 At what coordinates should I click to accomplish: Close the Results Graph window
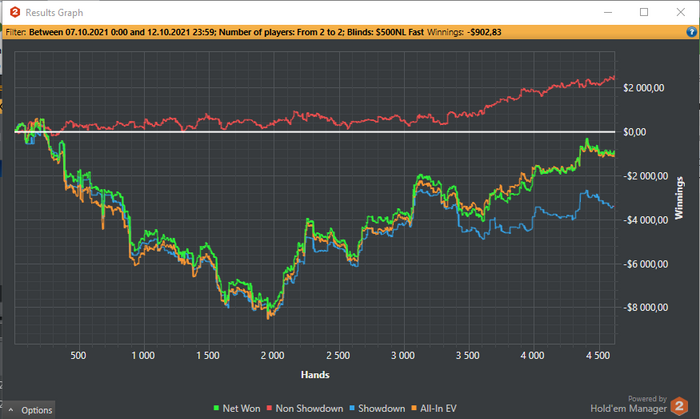tap(680, 12)
